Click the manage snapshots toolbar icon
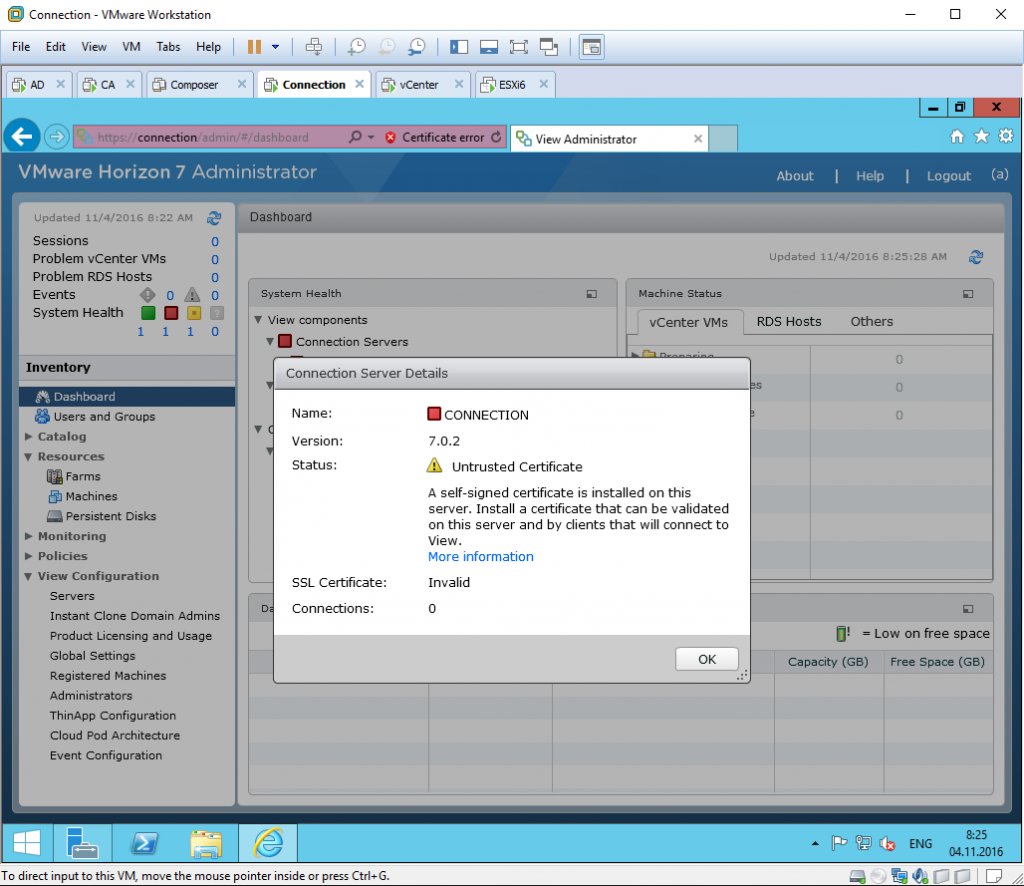Viewport: 1024px width, 886px height. tap(417, 46)
